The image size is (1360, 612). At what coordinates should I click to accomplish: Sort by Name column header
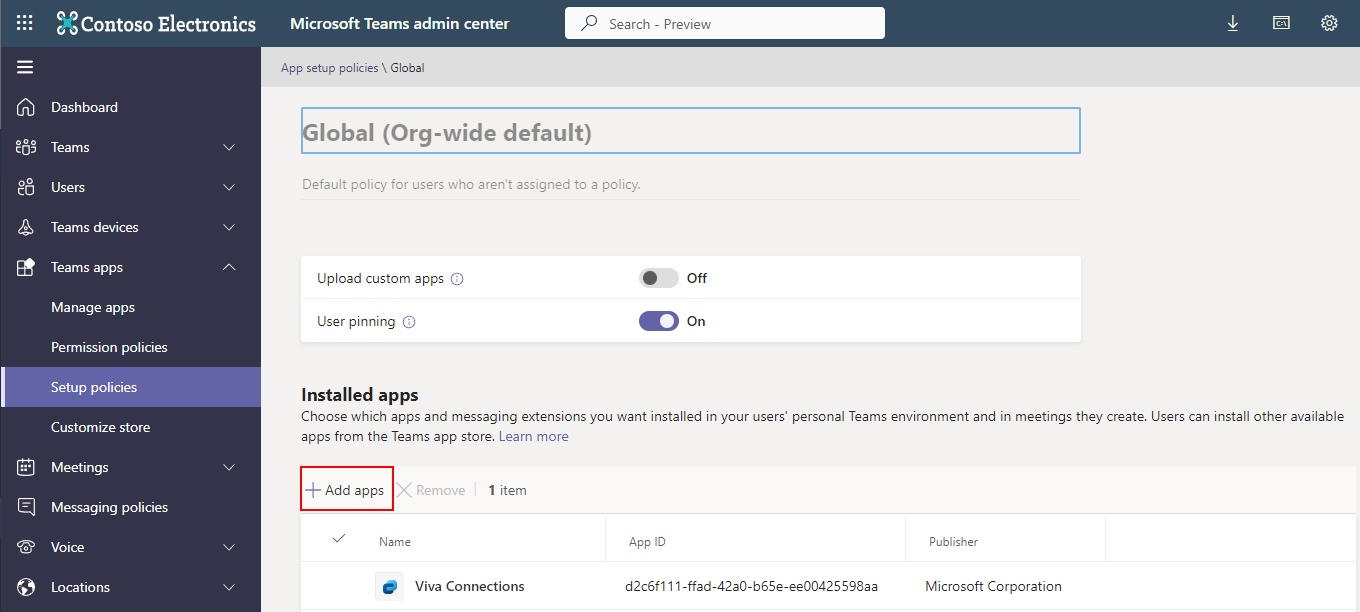[x=395, y=541]
